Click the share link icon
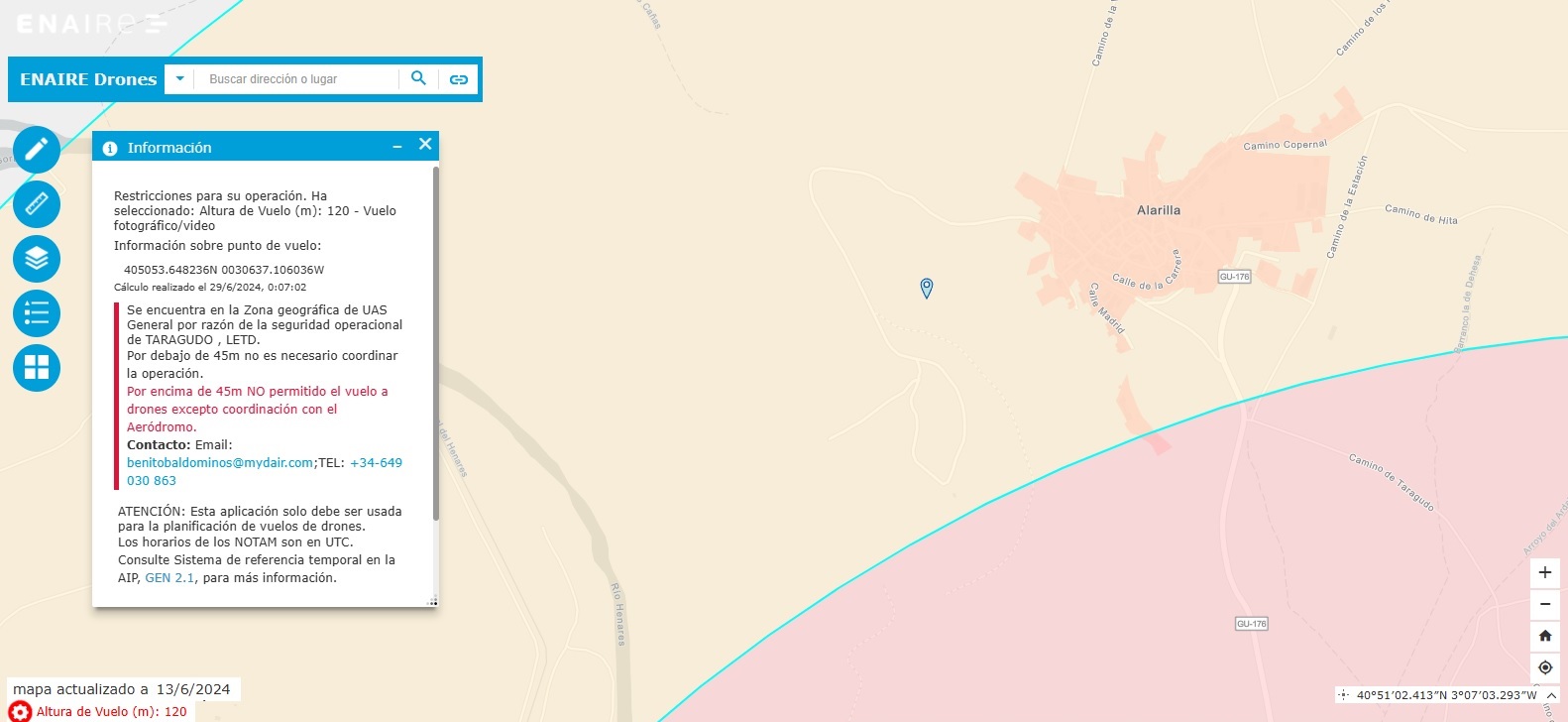The width and height of the screenshot is (1568, 722). (458, 79)
